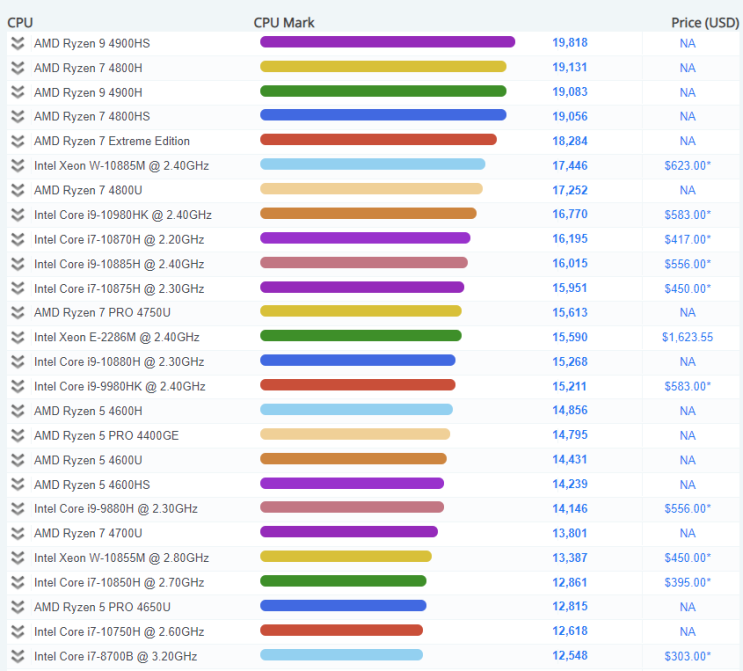Click the CPU Mark score 14,431
The width and height of the screenshot is (743, 671).
pos(570,460)
